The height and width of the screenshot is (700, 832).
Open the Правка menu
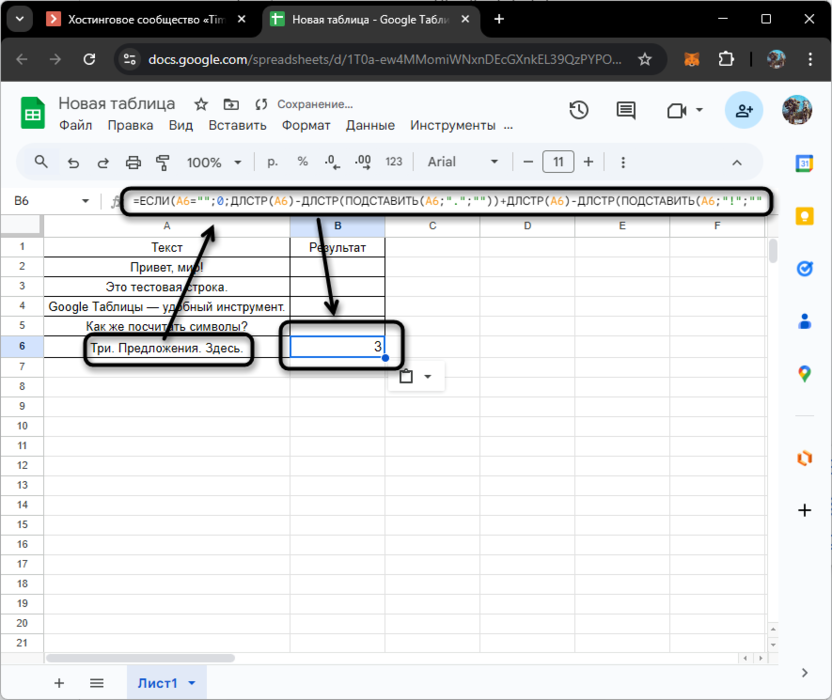click(x=131, y=126)
